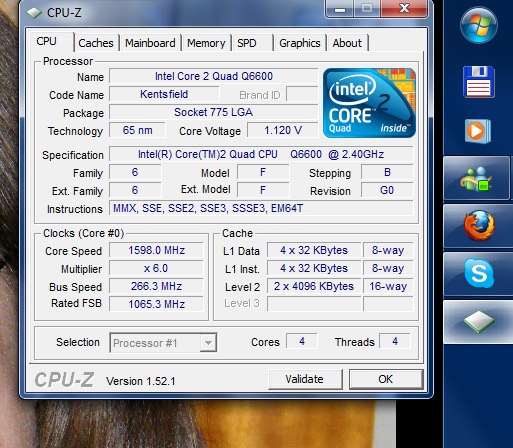Click the Multiplier value x 6.0

(x=156, y=268)
